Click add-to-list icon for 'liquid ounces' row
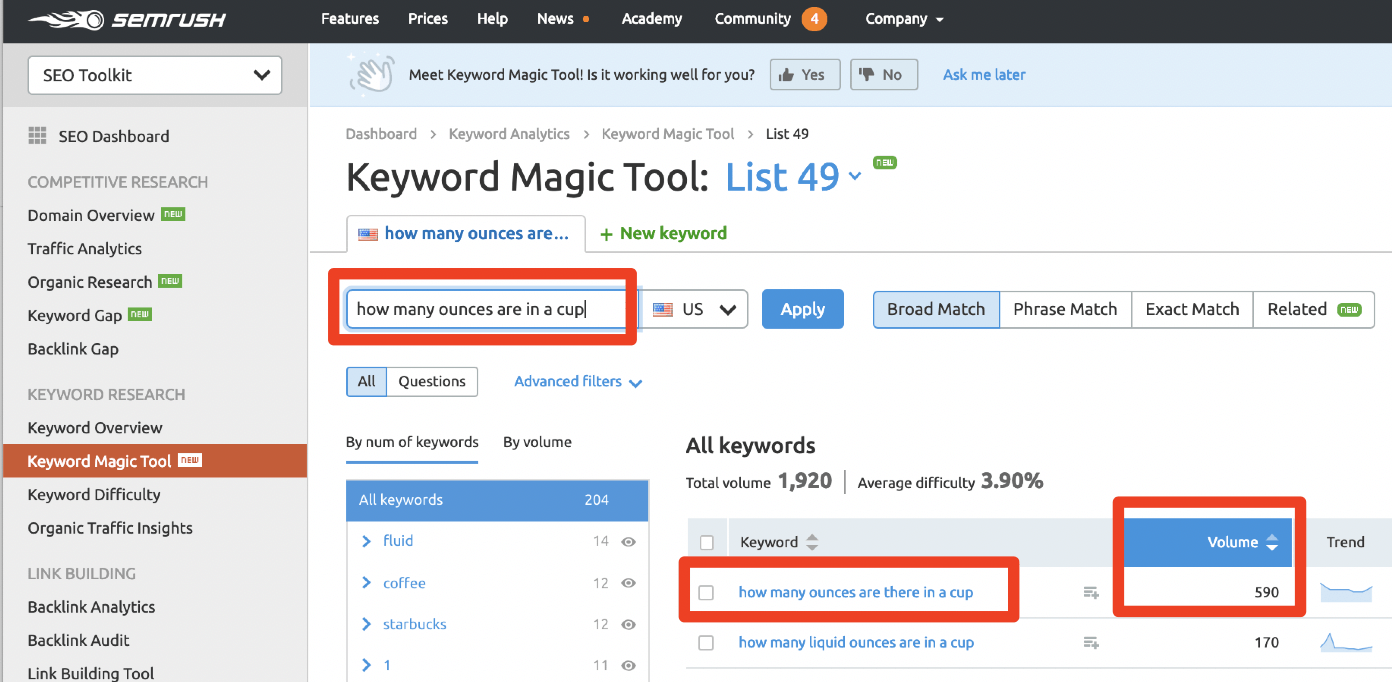This screenshot has width=1392, height=682. tap(1090, 643)
